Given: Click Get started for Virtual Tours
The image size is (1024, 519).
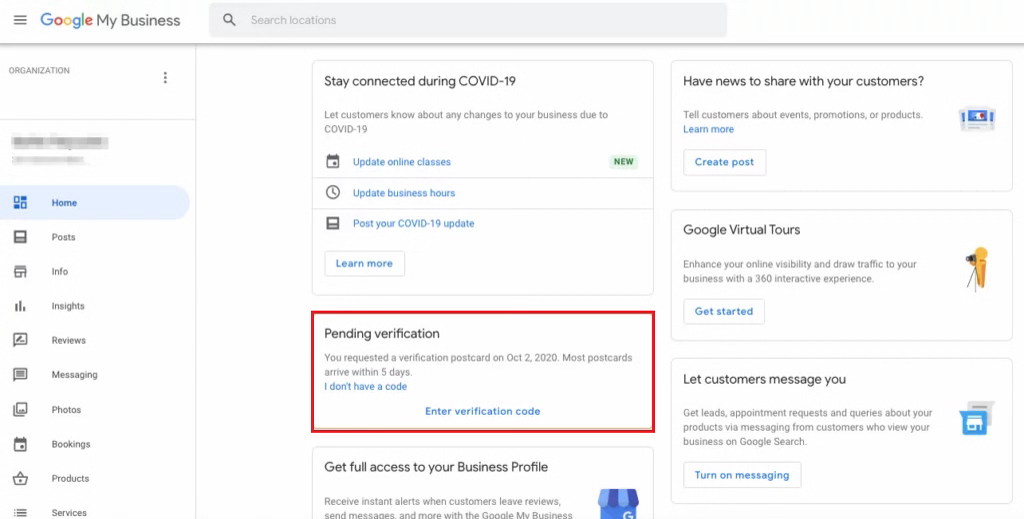Looking at the screenshot, I should point(724,311).
